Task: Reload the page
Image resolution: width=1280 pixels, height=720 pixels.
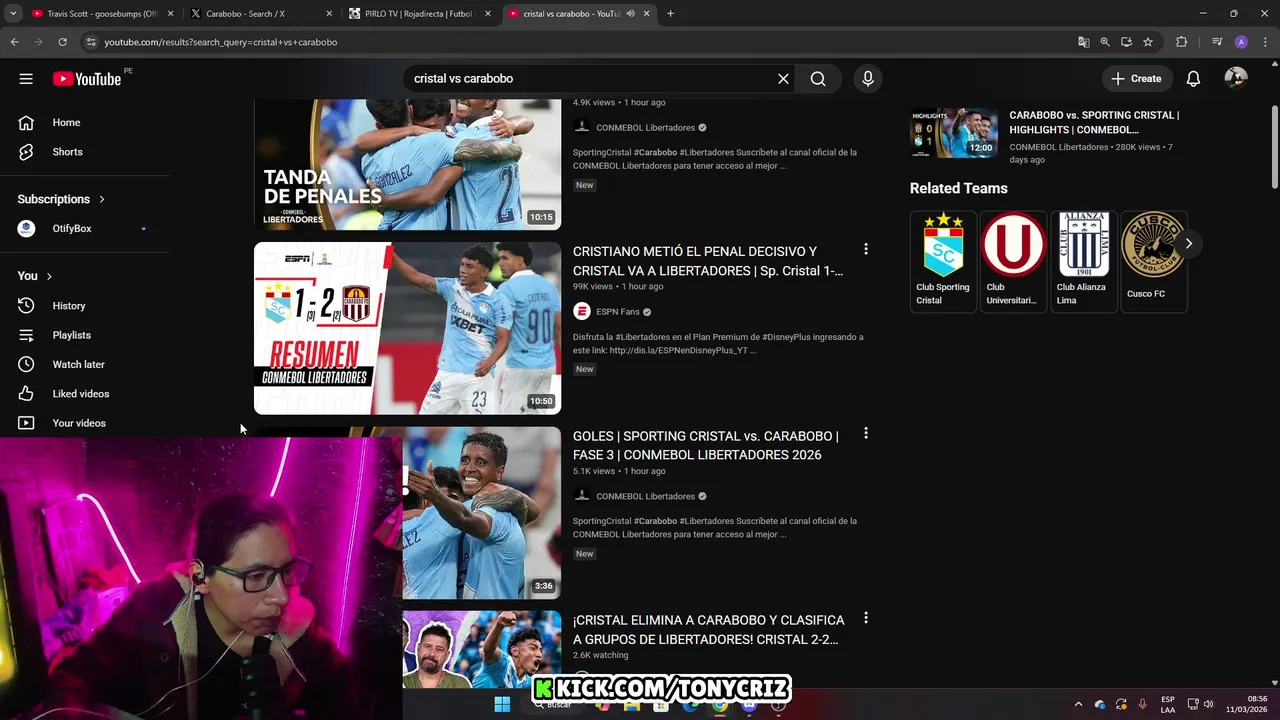Action: [x=62, y=42]
